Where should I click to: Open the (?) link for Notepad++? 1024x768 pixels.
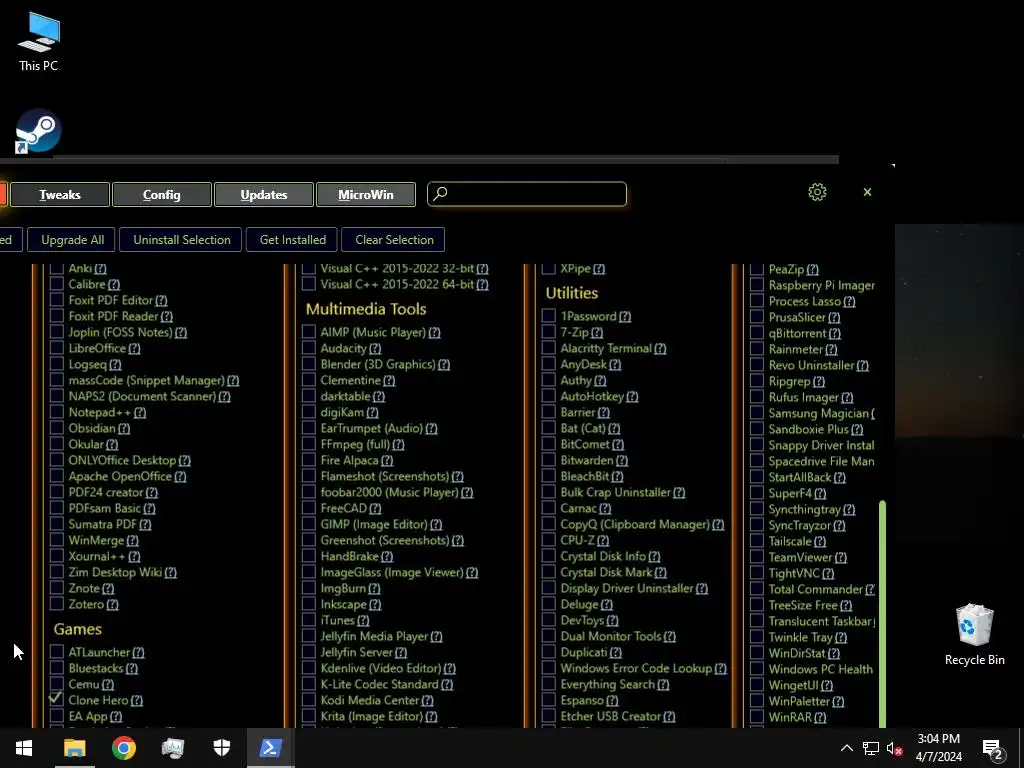point(140,413)
